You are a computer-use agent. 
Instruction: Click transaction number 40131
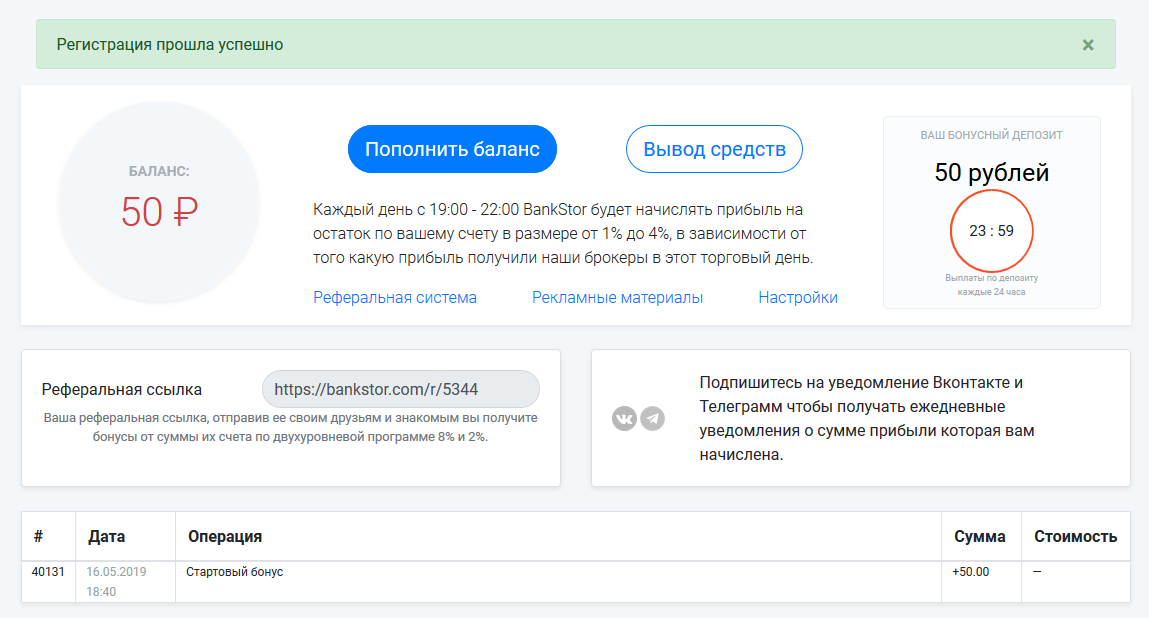coord(48,572)
